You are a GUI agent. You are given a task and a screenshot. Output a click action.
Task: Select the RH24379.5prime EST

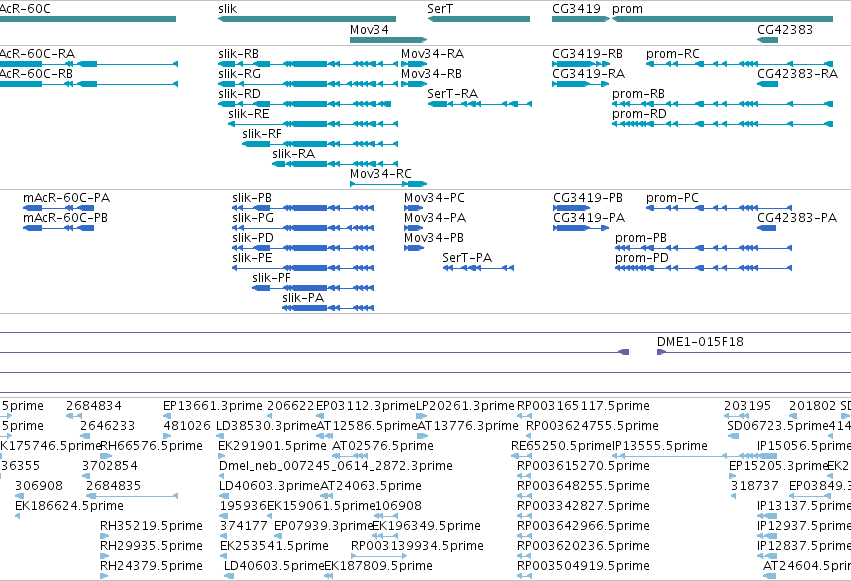(x=104, y=576)
